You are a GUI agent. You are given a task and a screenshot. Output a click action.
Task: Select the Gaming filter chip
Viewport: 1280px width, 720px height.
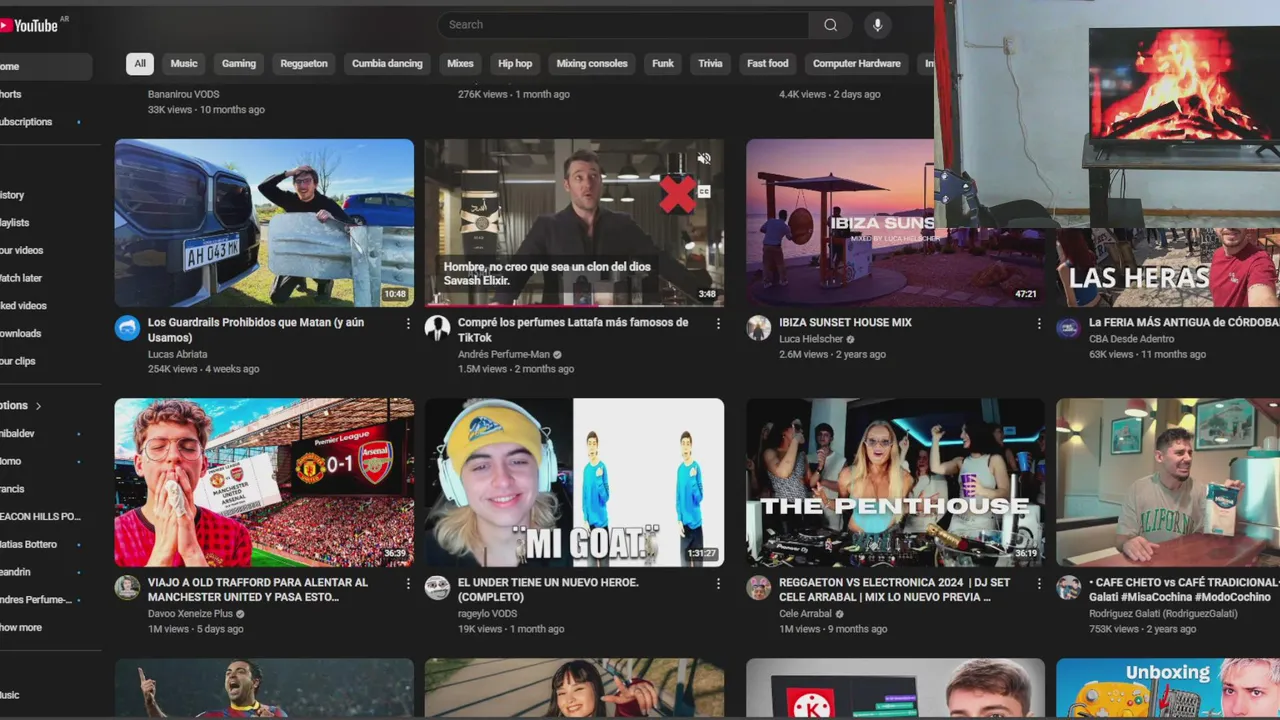click(239, 64)
